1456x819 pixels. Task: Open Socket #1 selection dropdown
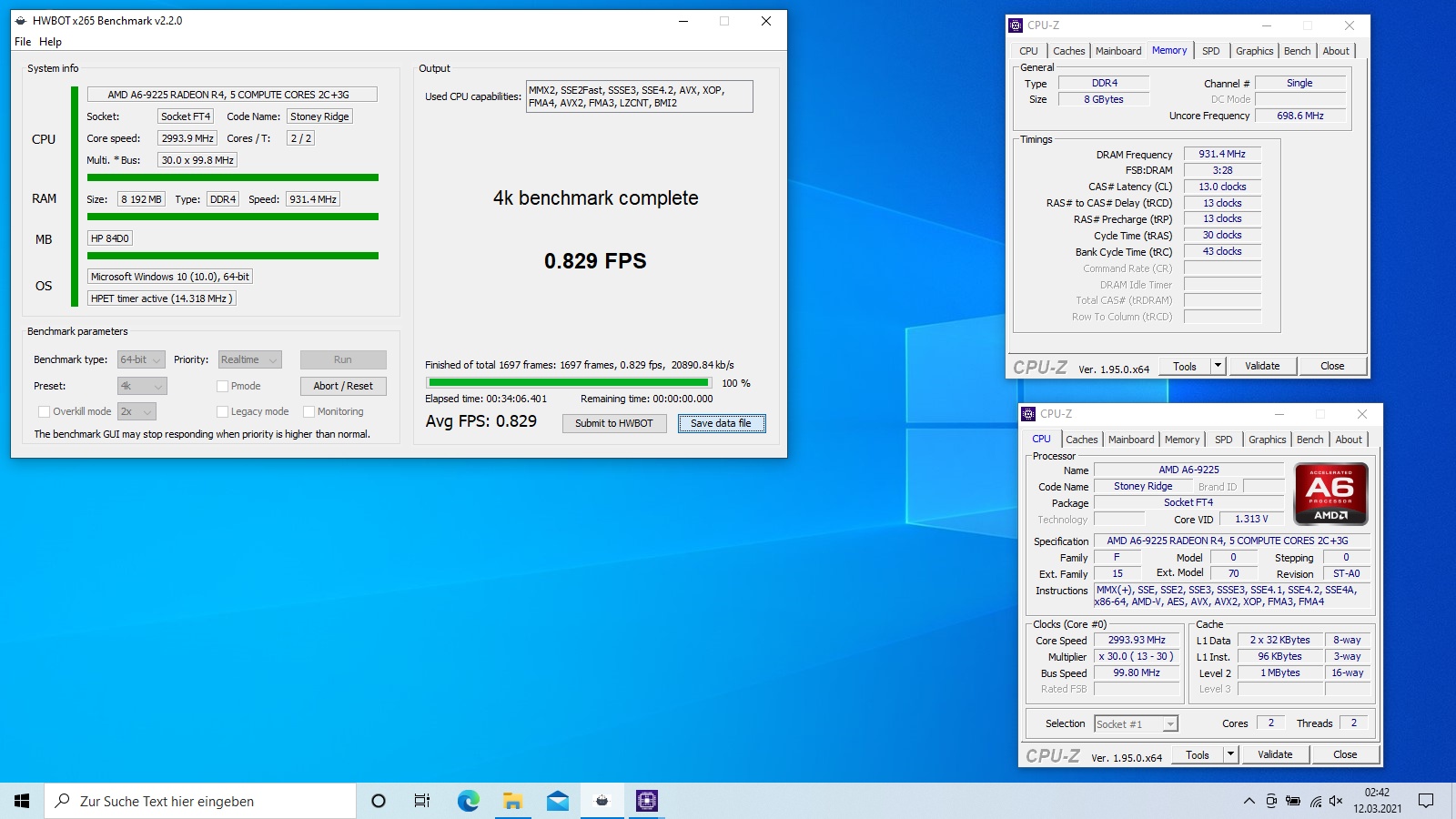[1136, 724]
